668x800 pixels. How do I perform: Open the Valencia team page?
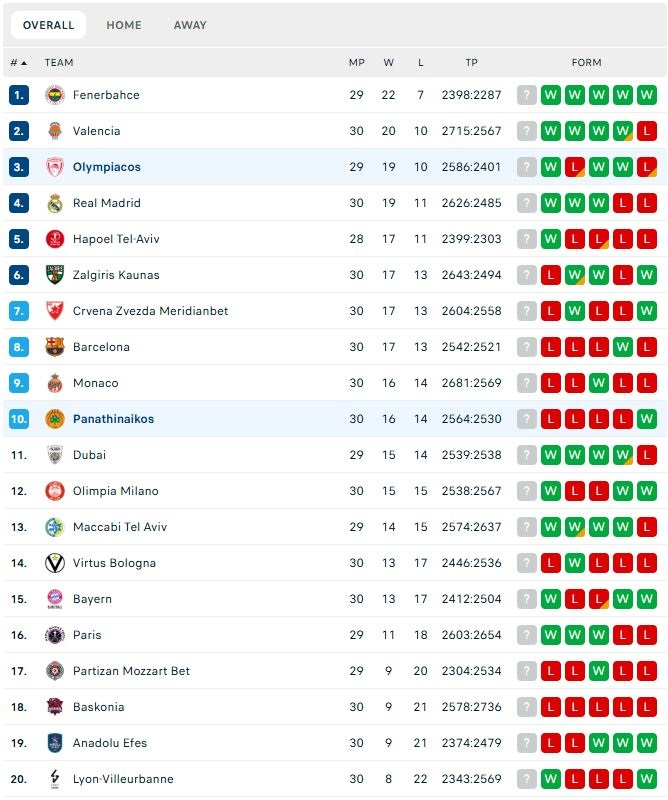point(96,131)
